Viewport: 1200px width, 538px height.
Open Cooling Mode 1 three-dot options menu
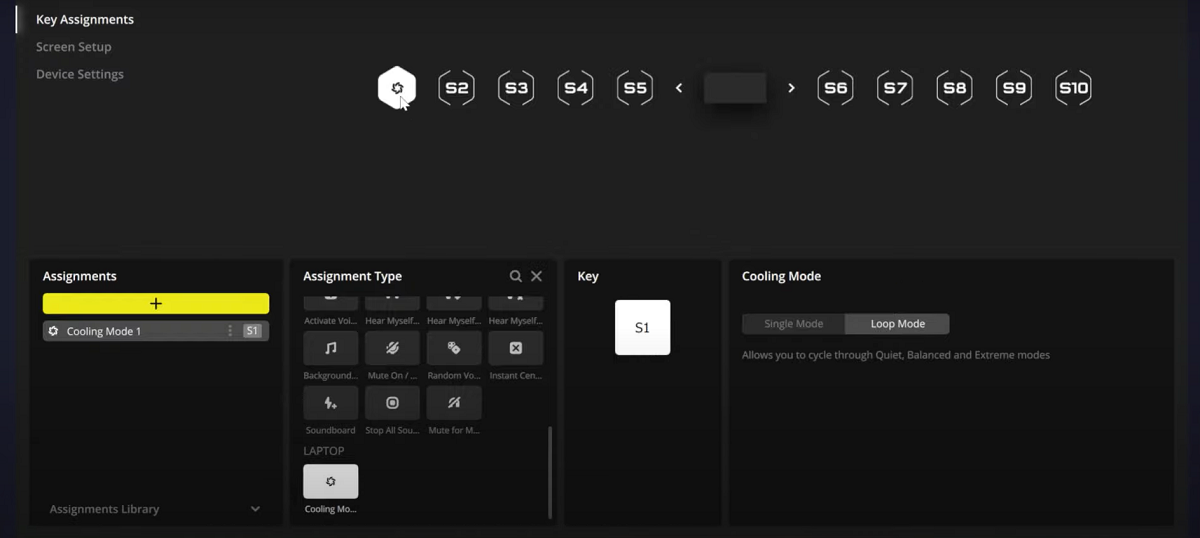click(x=230, y=331)
